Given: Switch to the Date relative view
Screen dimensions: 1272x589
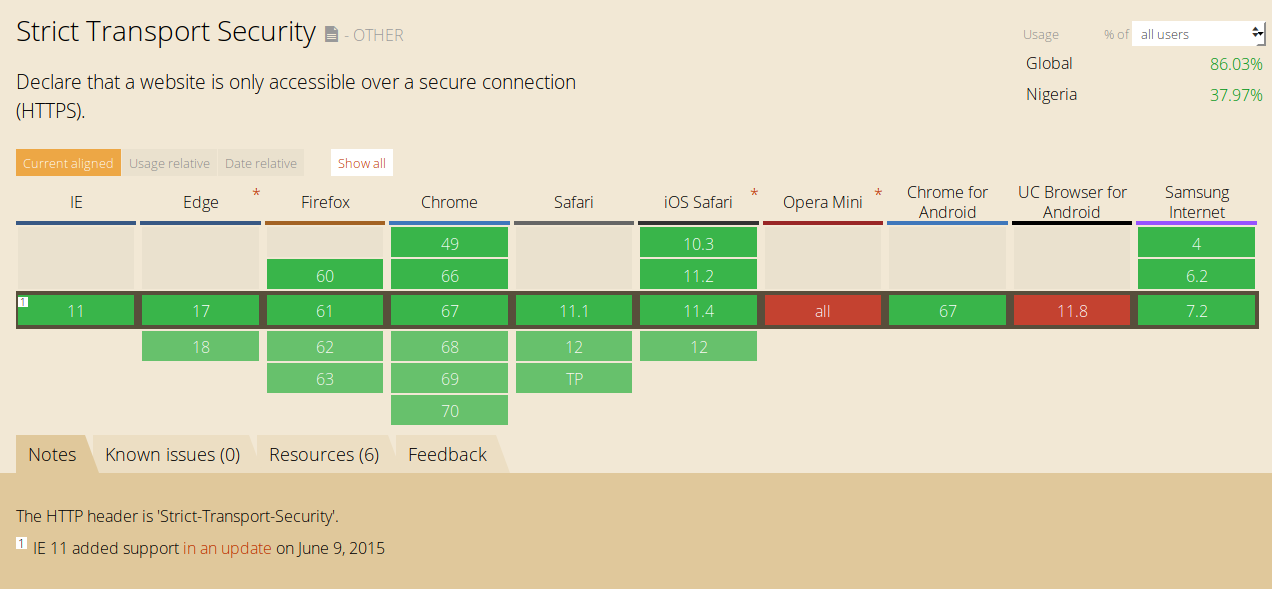Looking at the screenshot, I should (x=260, y=163).
